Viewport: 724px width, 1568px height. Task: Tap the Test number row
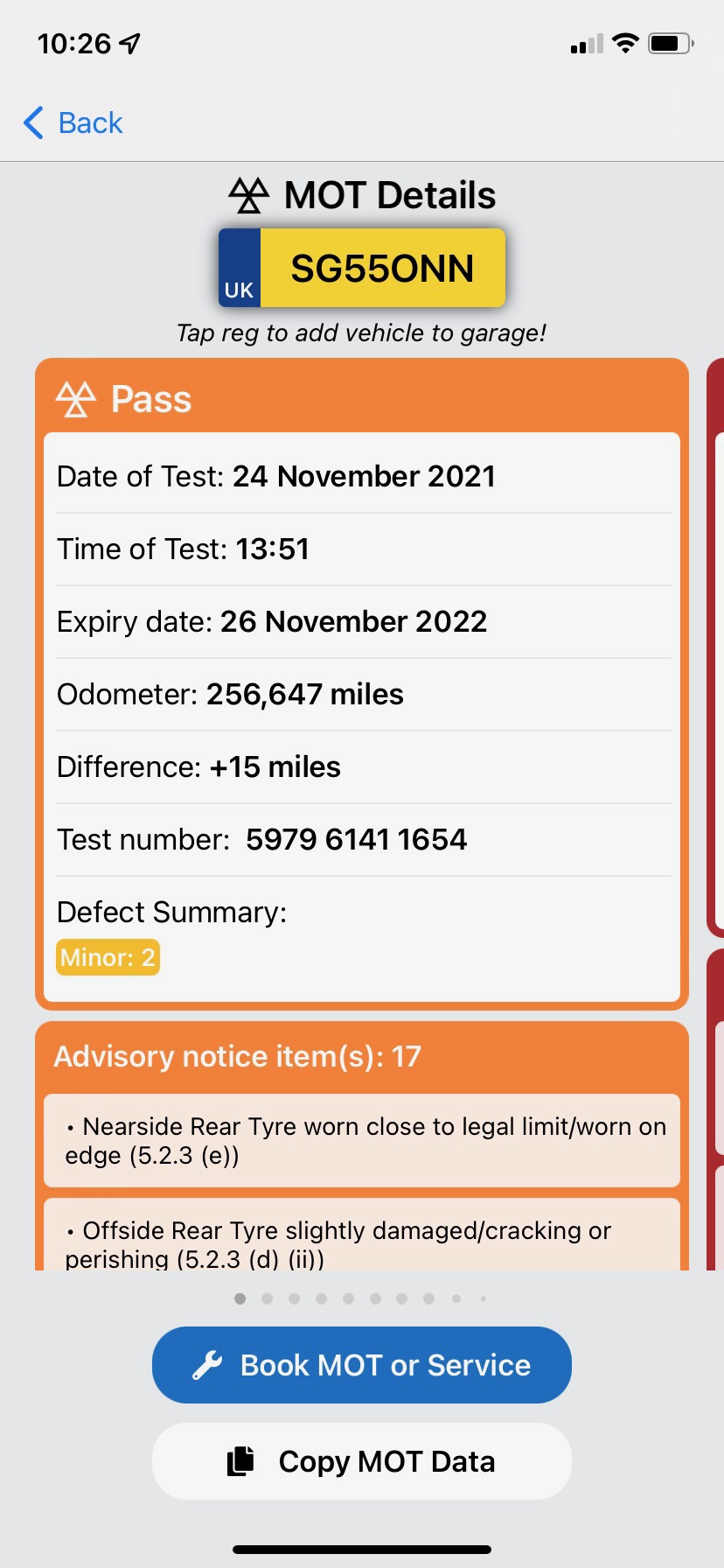coord(362,840)
